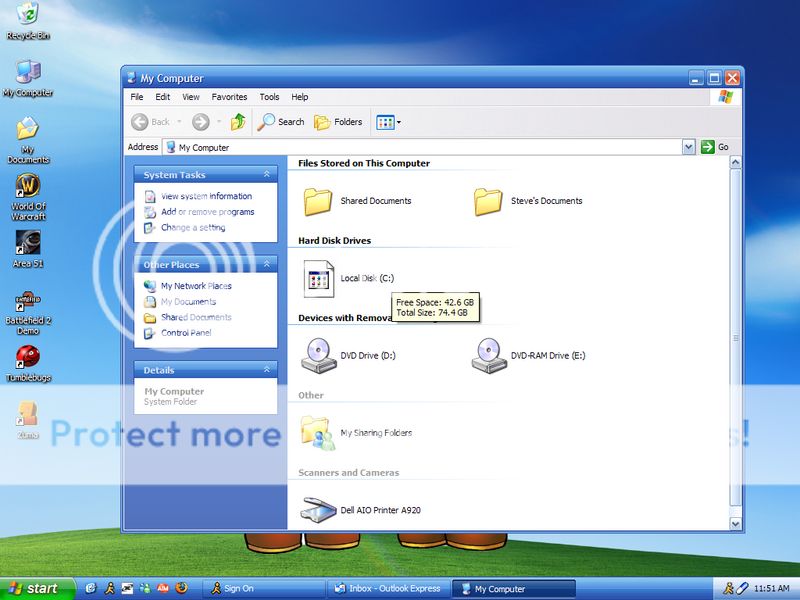Viewport: 800px width, 600px height.
Task: Open the Shared Documents folder
Action: (318, 201)
